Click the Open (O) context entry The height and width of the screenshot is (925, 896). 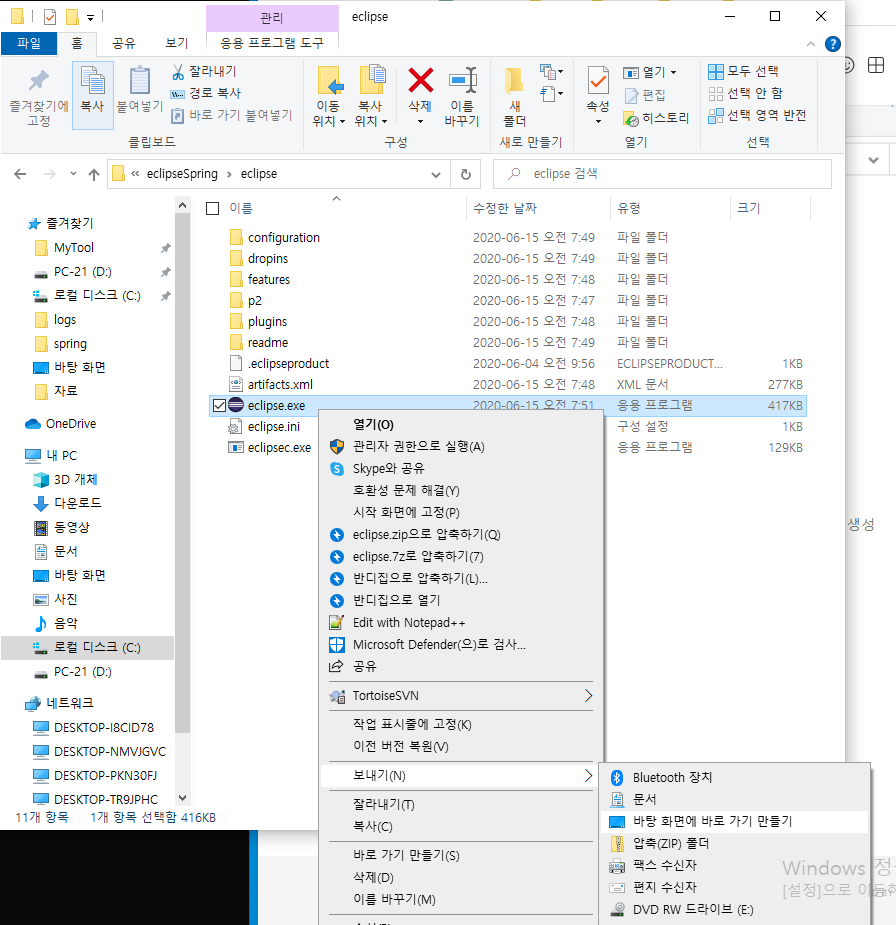coord(461,425)
